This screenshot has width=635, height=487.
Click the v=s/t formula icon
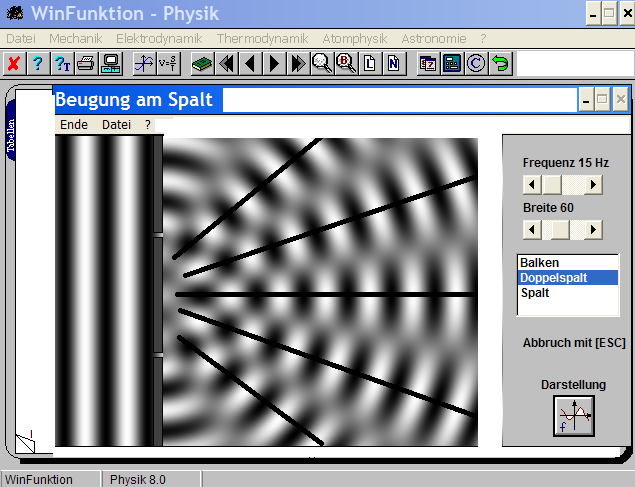click(168, 64)
